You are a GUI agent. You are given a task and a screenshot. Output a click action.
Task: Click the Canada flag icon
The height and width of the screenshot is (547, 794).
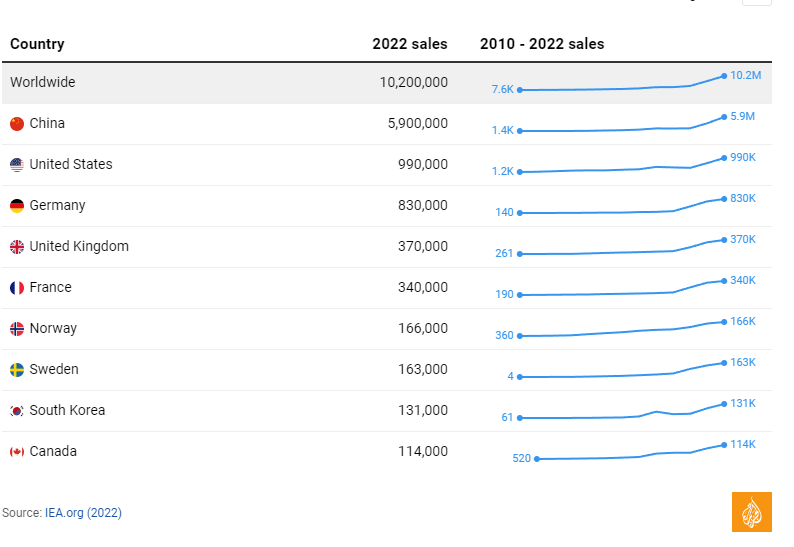(x=17, y=452)
